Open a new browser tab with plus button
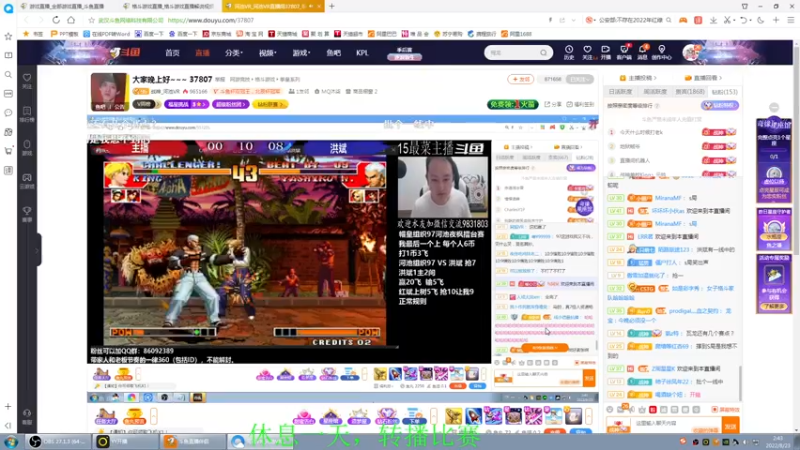Image resolution: width=800 pixels, height=450 pixels. pos(332,6)
